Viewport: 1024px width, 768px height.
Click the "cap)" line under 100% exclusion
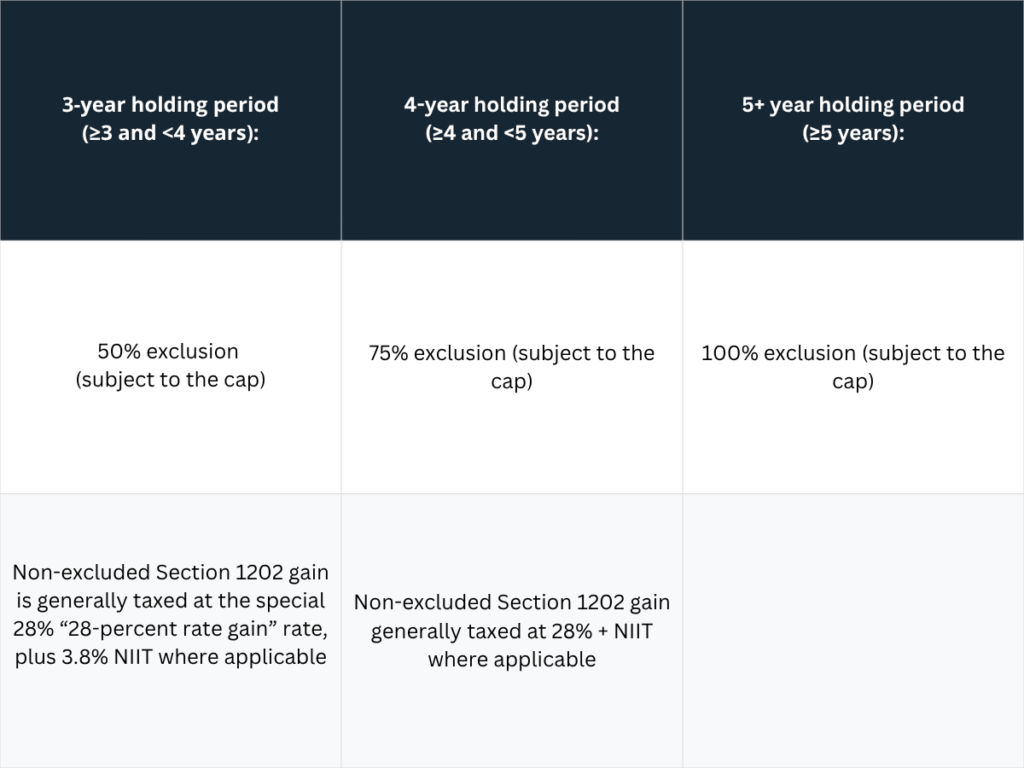(853, 382)
